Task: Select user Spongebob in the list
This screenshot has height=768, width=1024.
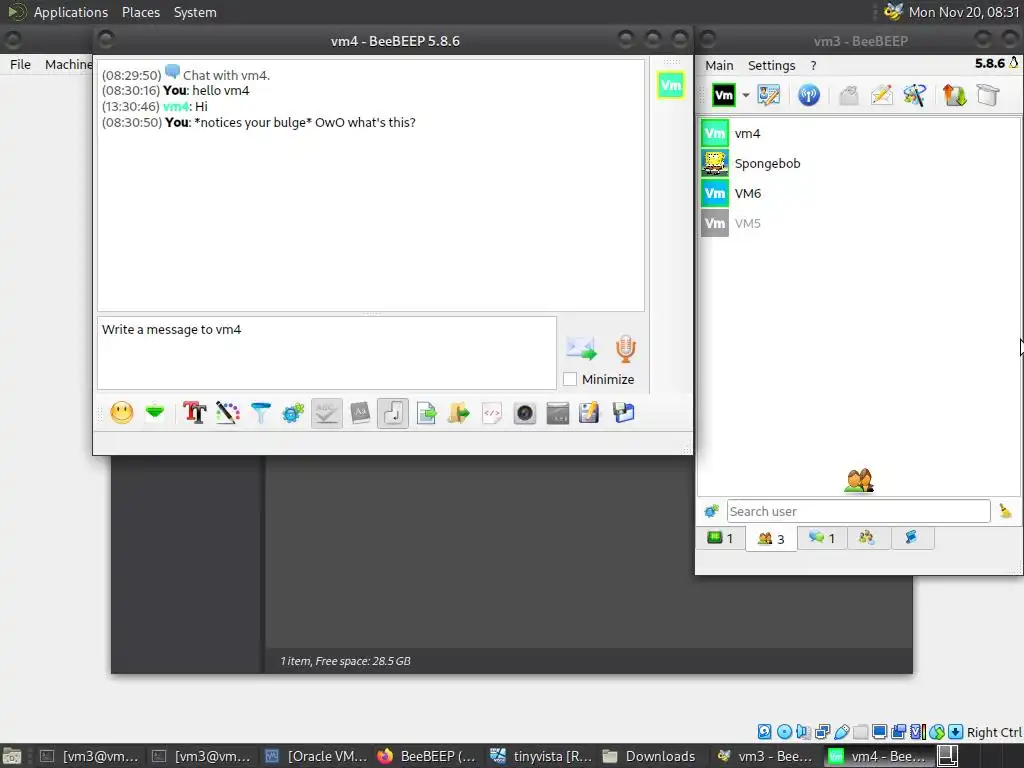Action: click(859, 163)
